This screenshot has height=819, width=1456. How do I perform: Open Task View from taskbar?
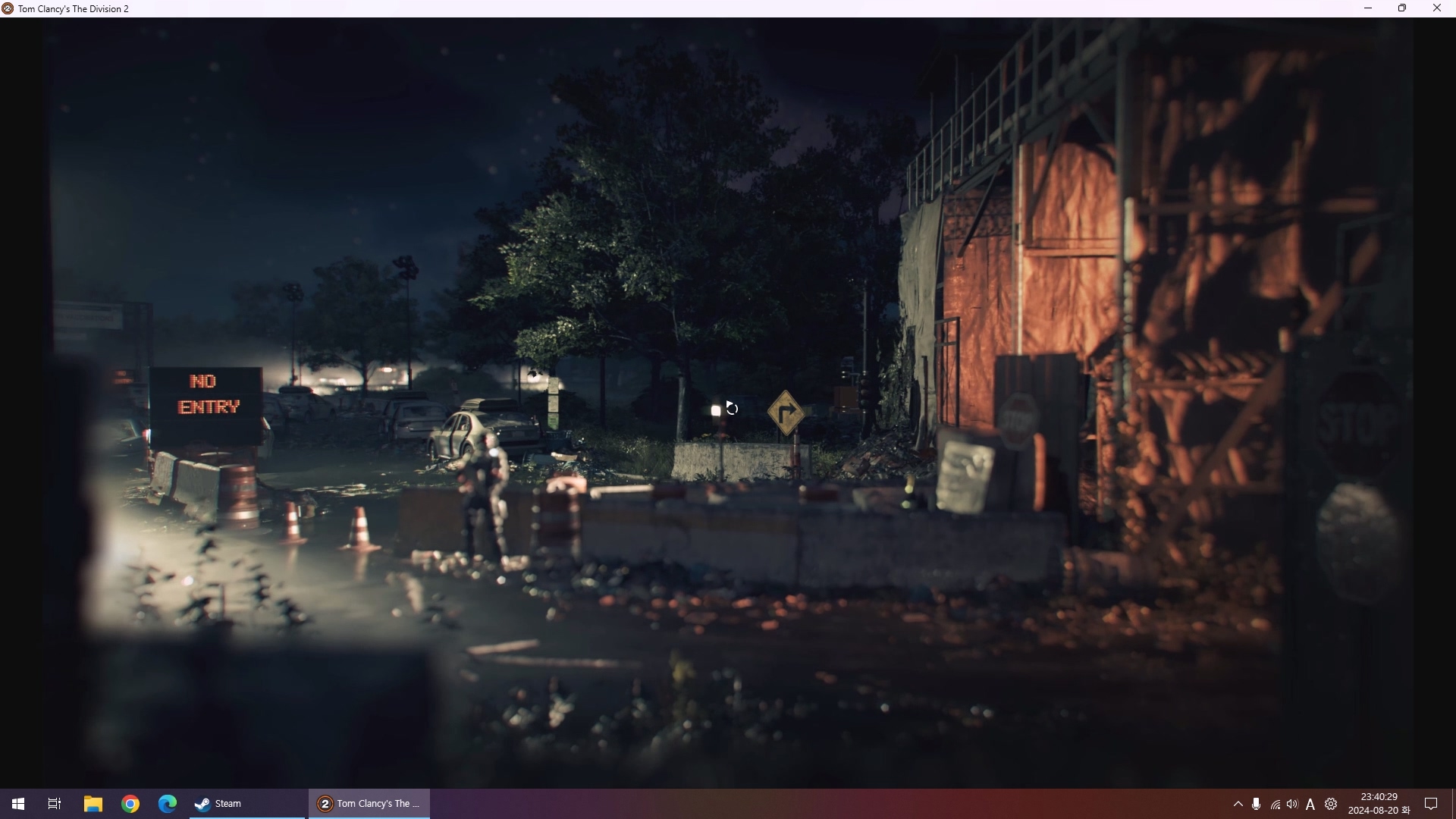55,804
